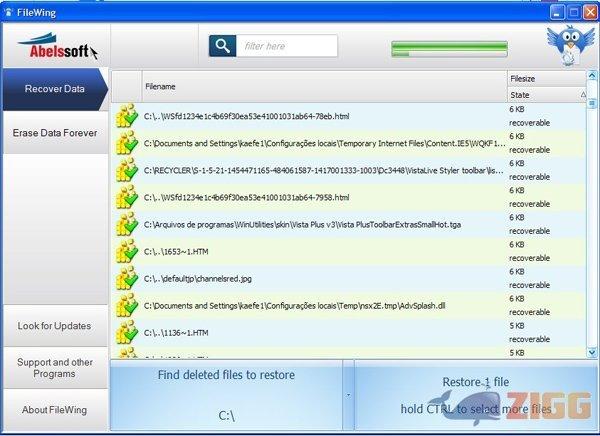Click the filter here search field
Image resolution: width=600 pixels, height=436 pixels.
pyautogui.click(x=288, y=46)
